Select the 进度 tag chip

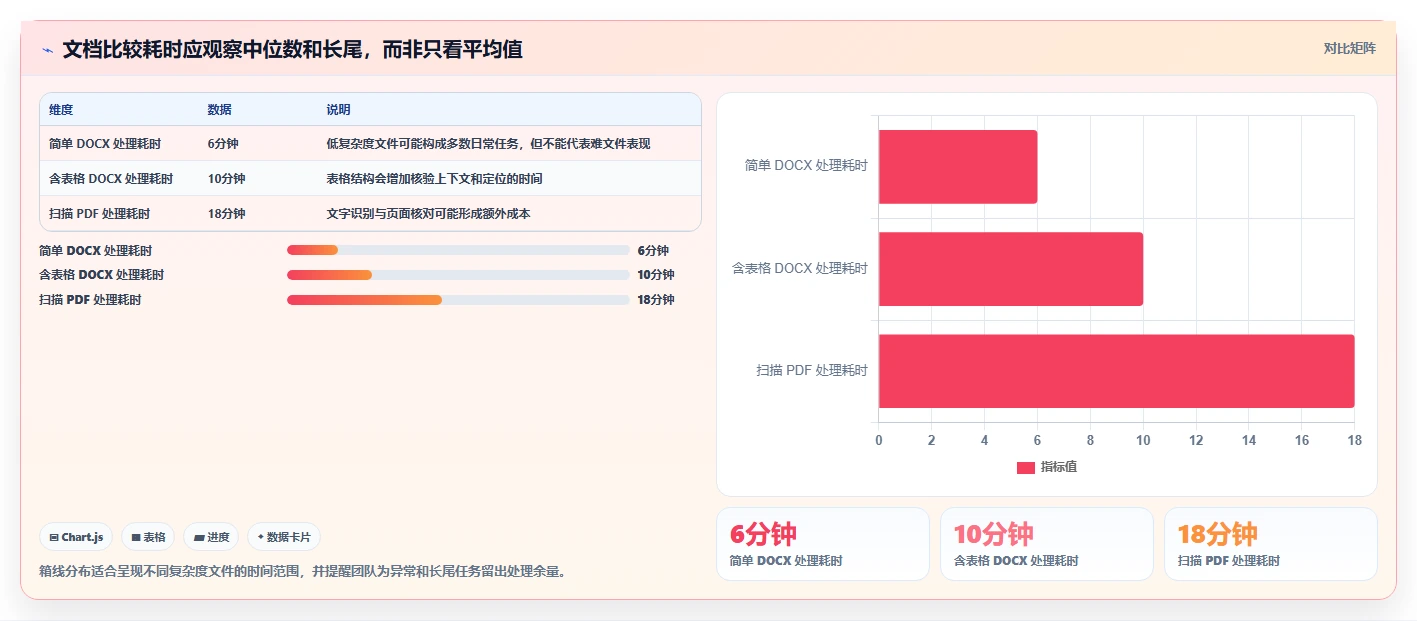point(211,537)
